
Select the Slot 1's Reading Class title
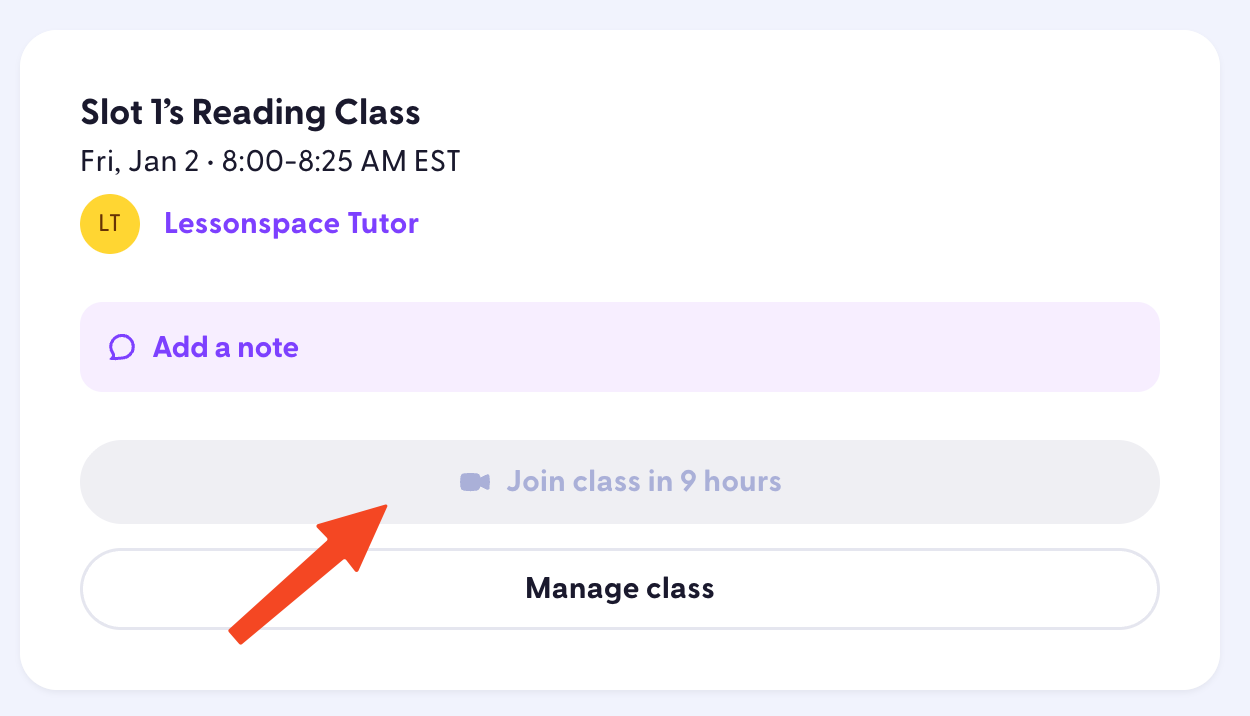coord(250,113)
